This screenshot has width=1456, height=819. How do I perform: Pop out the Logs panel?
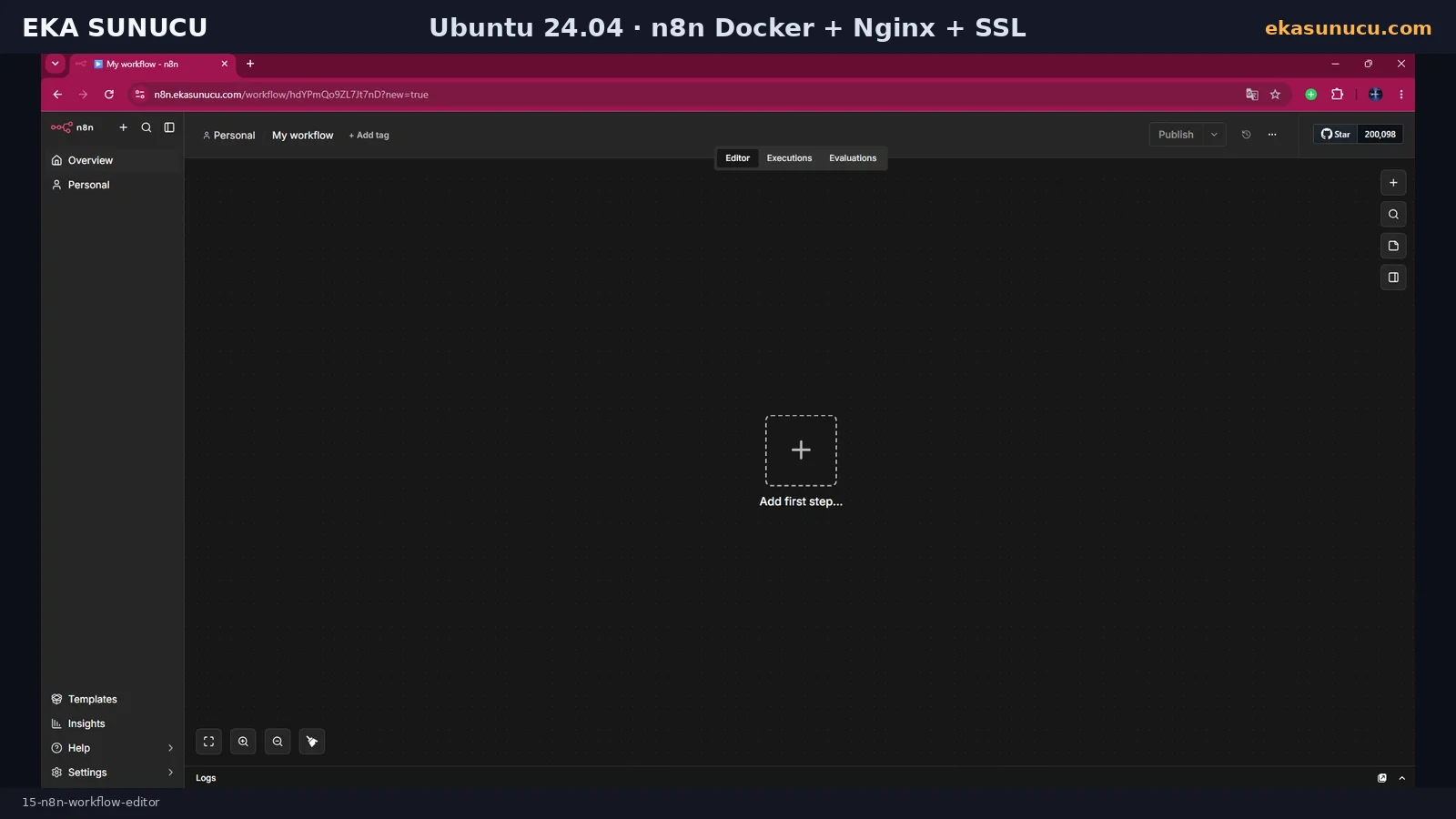coord(1382,778)
